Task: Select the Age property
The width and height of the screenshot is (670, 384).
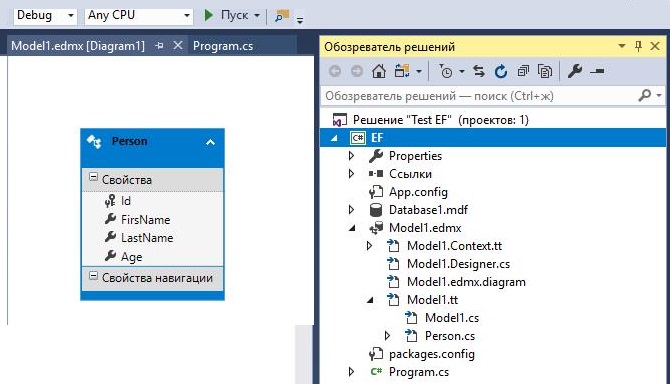Action: [131, 257]
